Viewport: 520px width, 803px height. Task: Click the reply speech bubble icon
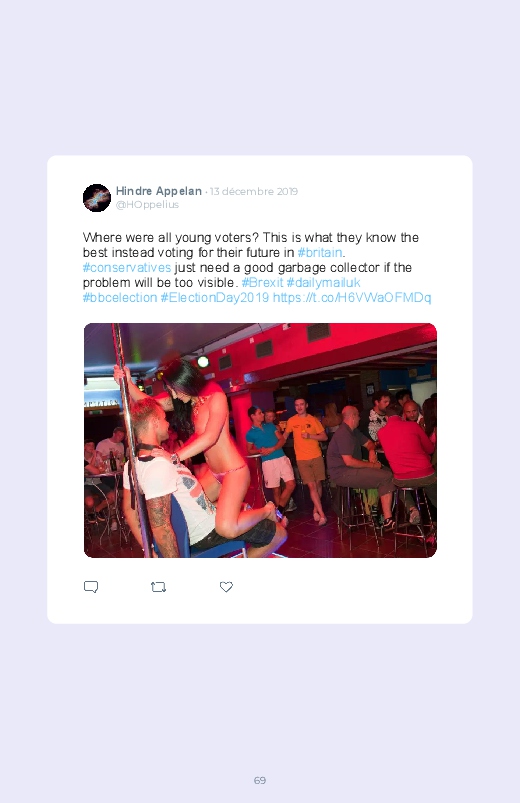pyautogui.click(x=91, y=587)
